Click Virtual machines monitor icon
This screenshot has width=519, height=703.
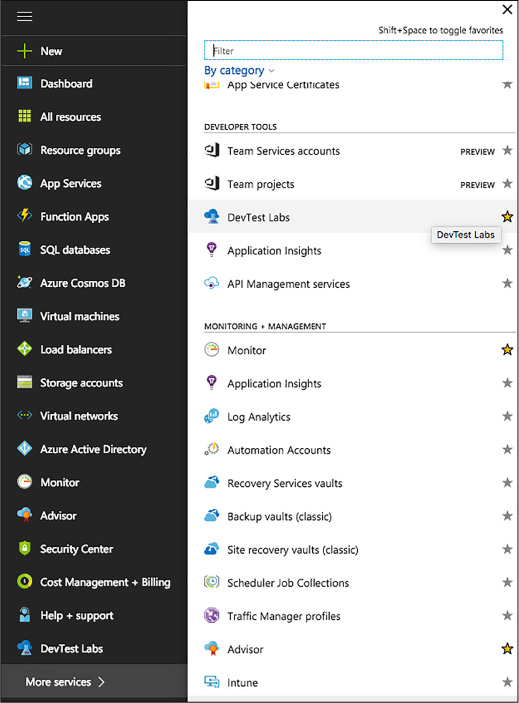point(24,315)
